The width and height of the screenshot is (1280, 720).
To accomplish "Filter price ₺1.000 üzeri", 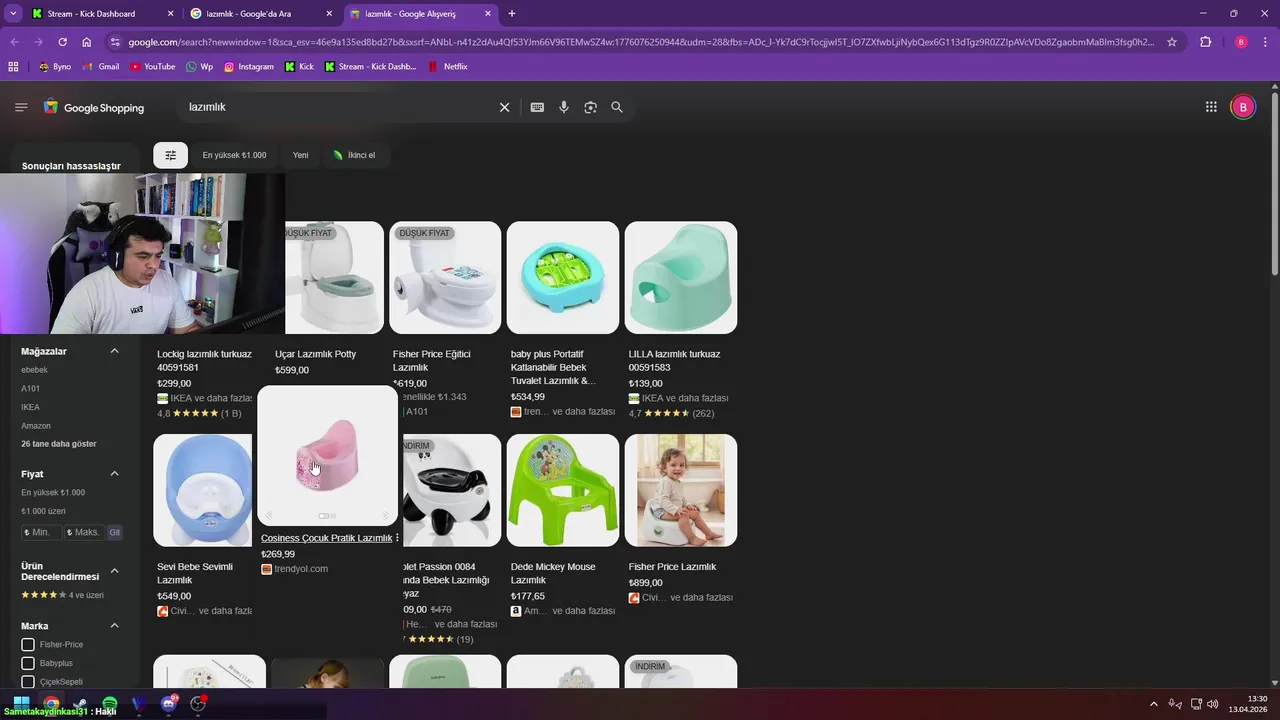I will pyautogui.click(x=44, y=511).
